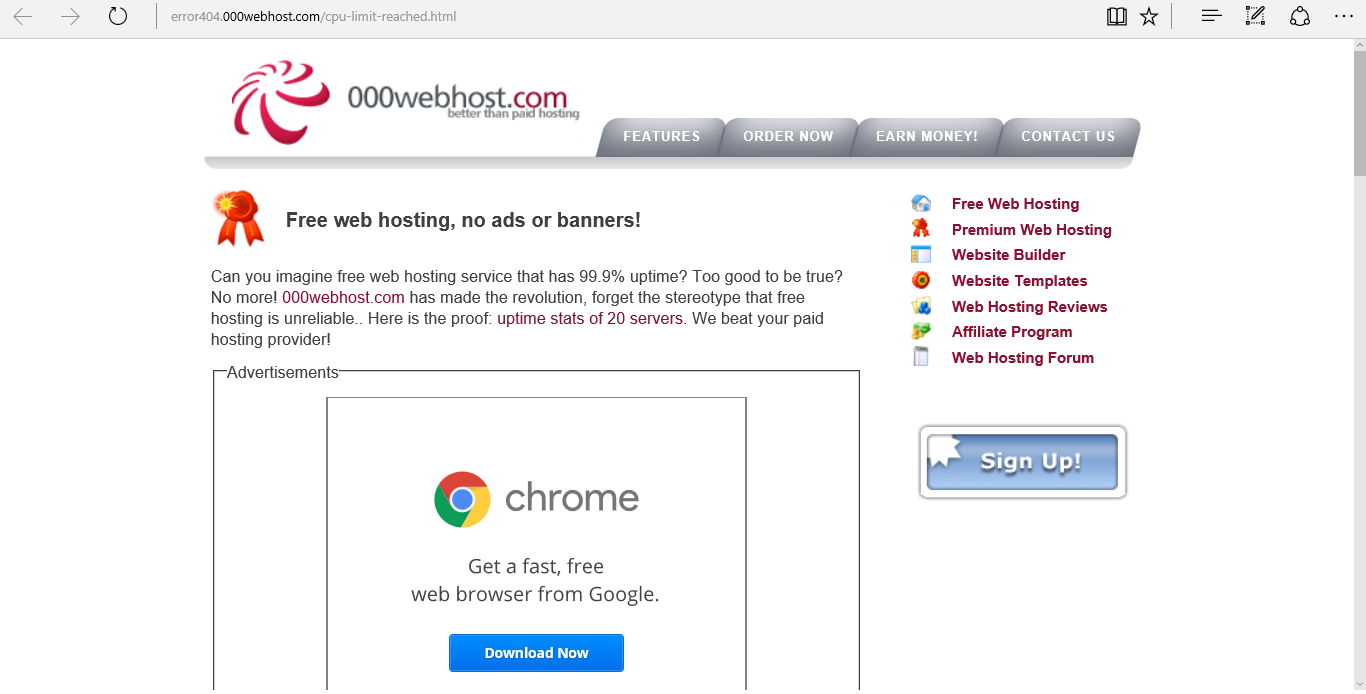
Task: Visit the Web Hosting Reviews link
Action: coord(1029,307)
